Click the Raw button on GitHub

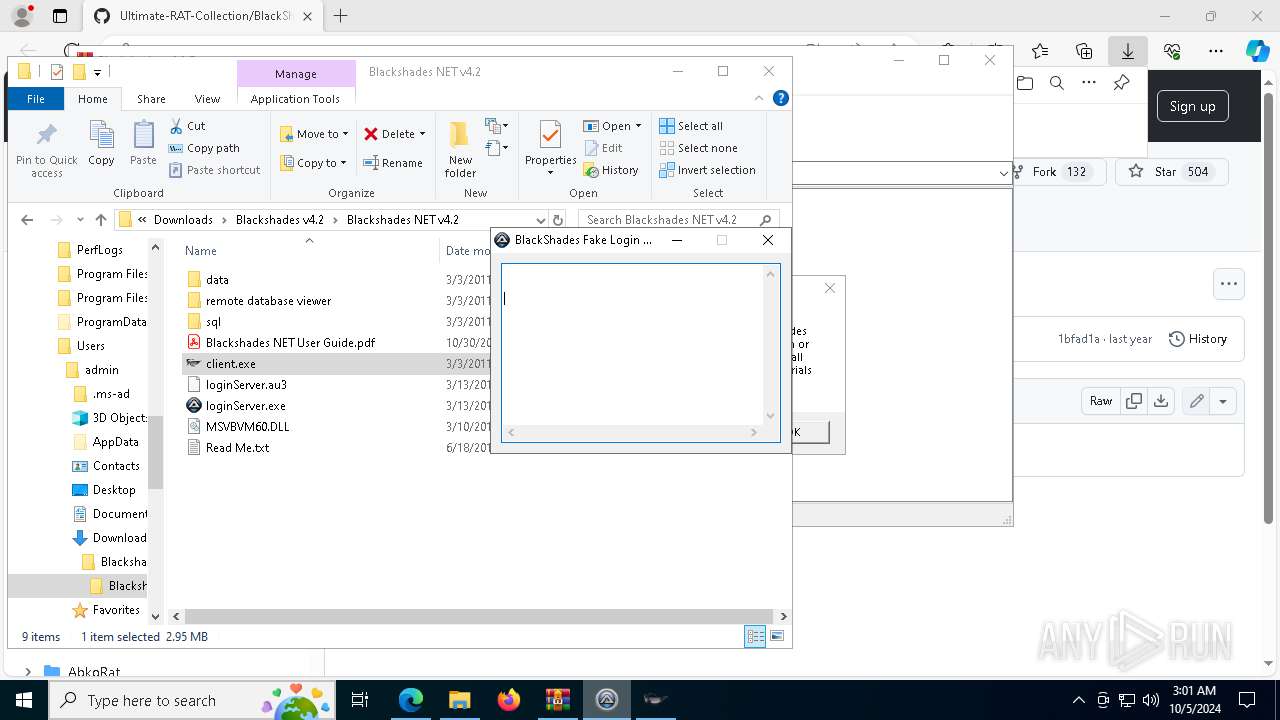(1100, 401)
